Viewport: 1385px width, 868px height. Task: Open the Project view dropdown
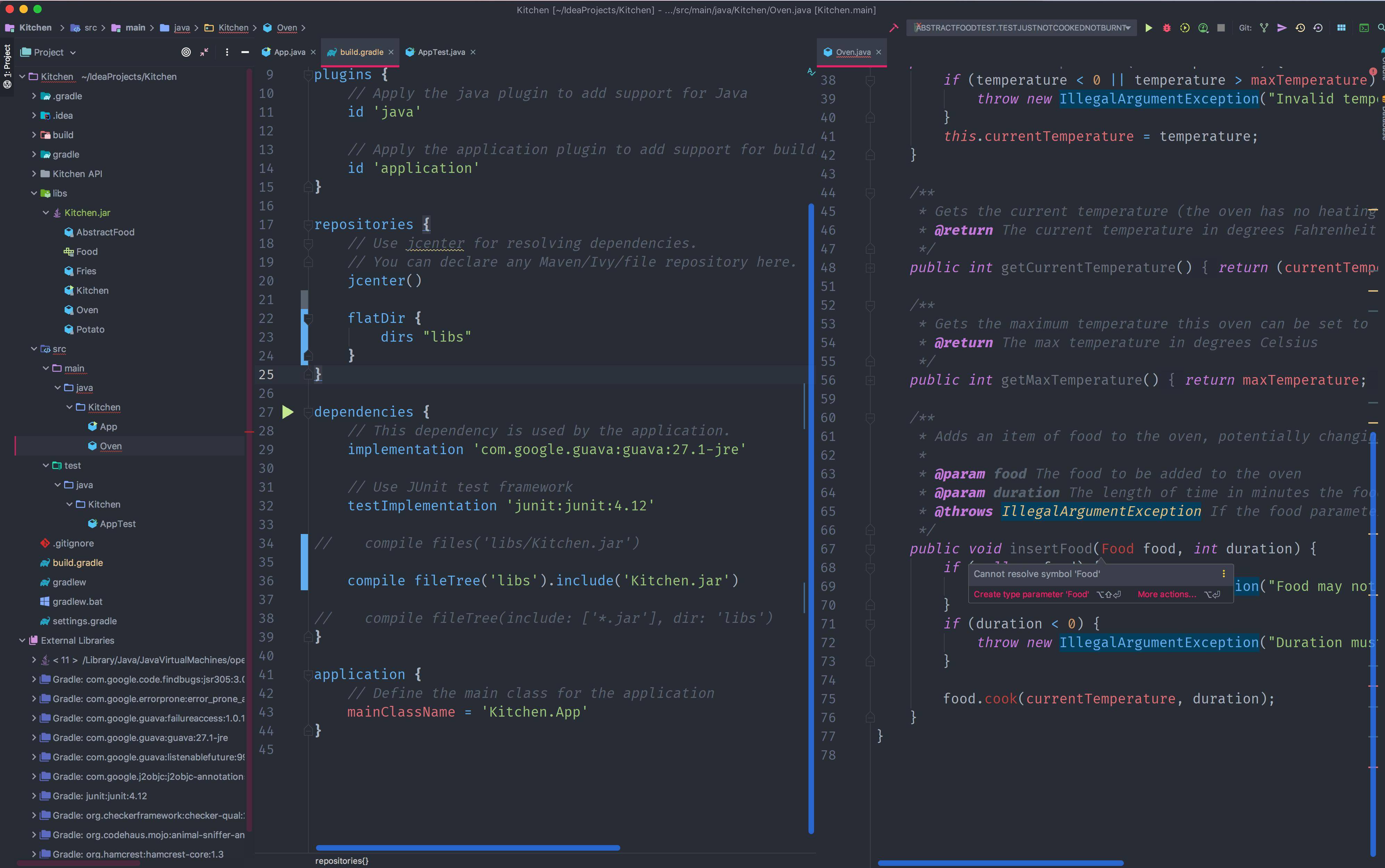point(48,52)
